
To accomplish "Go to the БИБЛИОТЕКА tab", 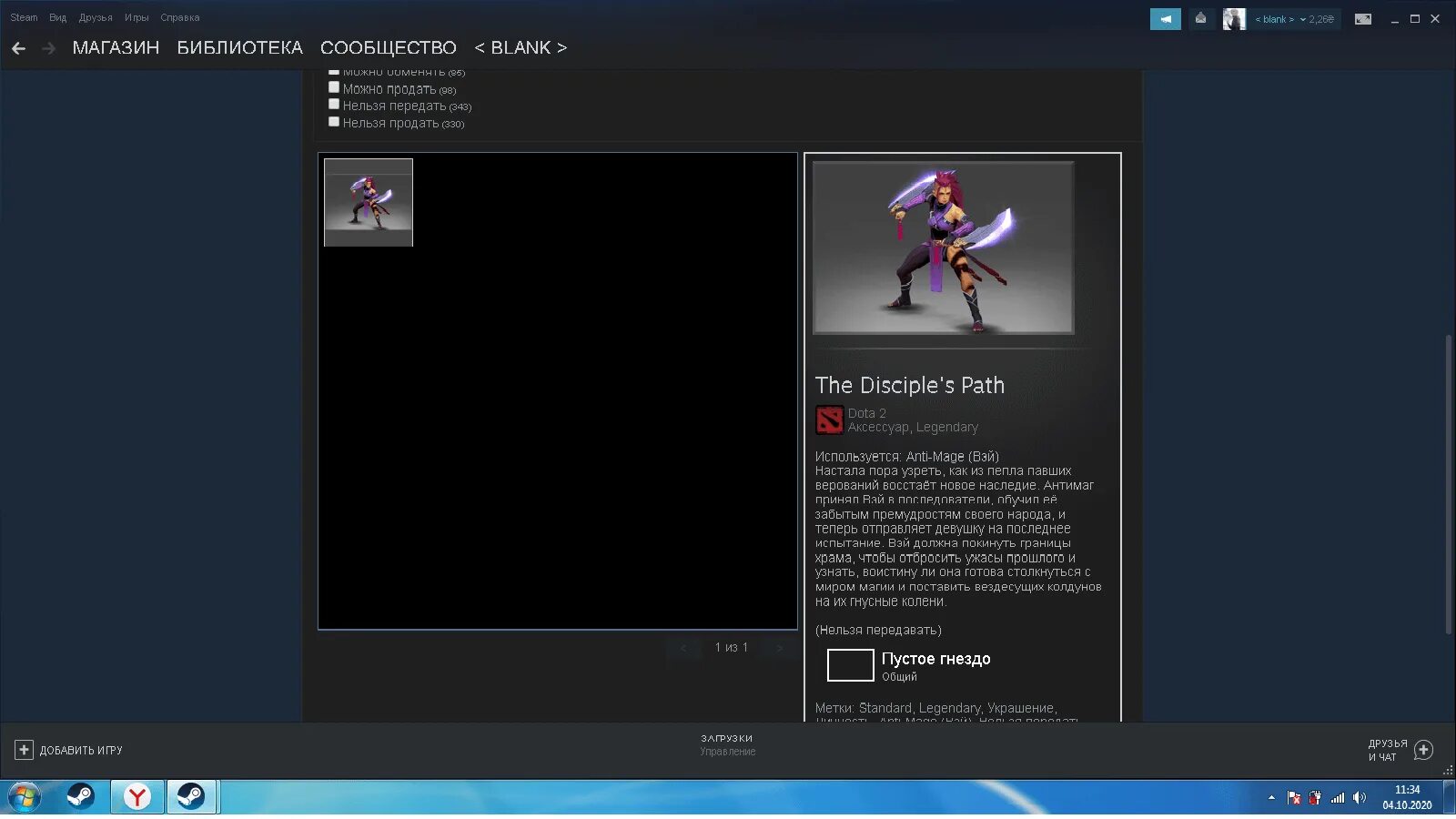I will click(239, 48).
